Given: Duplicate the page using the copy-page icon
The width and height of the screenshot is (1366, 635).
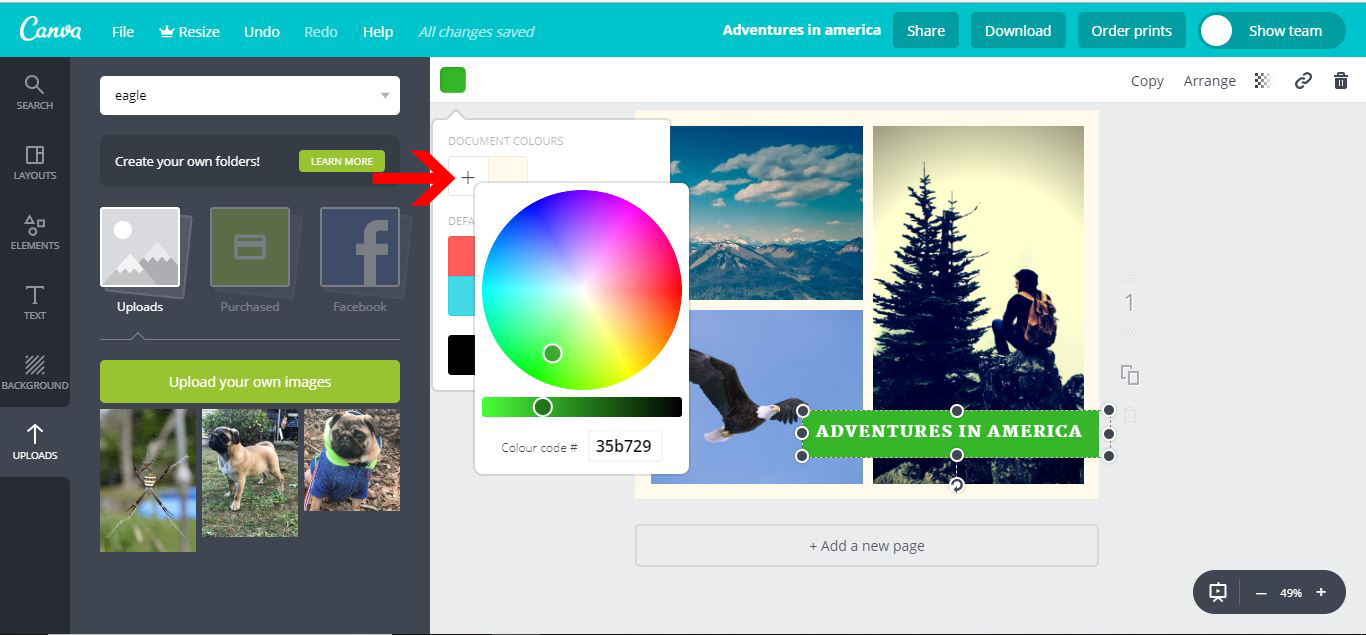Looking at the screenshot, I should [x=1130, y=372].
